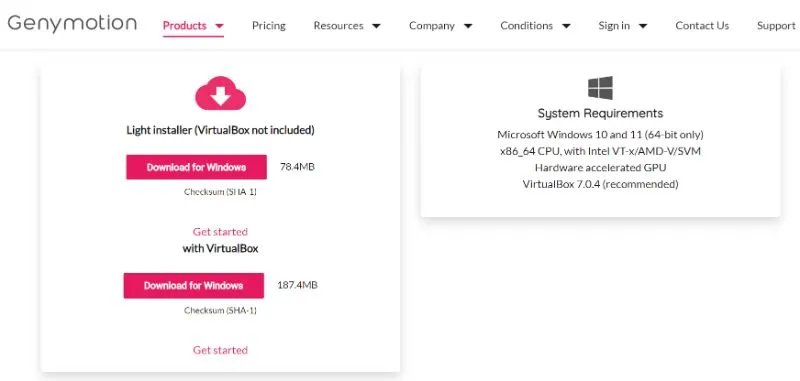Expand the Resources dropdown arrow
Screen dimensions: 800x381
(377, 26)
